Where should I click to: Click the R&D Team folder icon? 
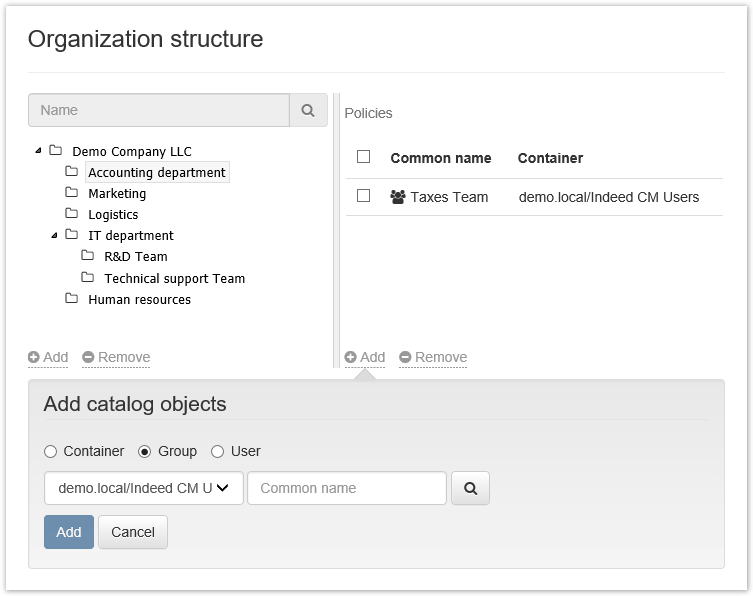88,256
